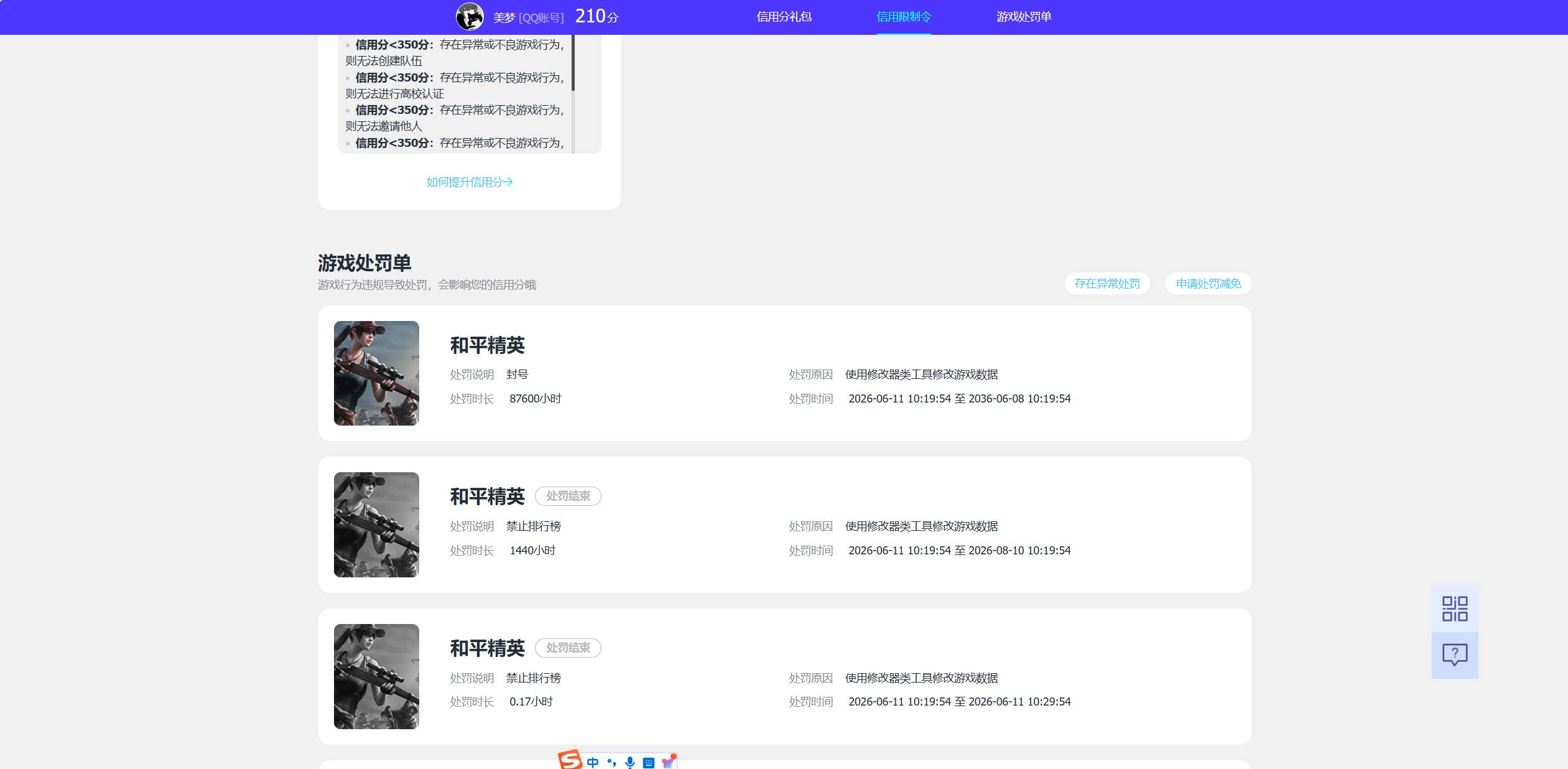
Task: Select the 87600小时 duration value
Action: (x=535, y=399)
